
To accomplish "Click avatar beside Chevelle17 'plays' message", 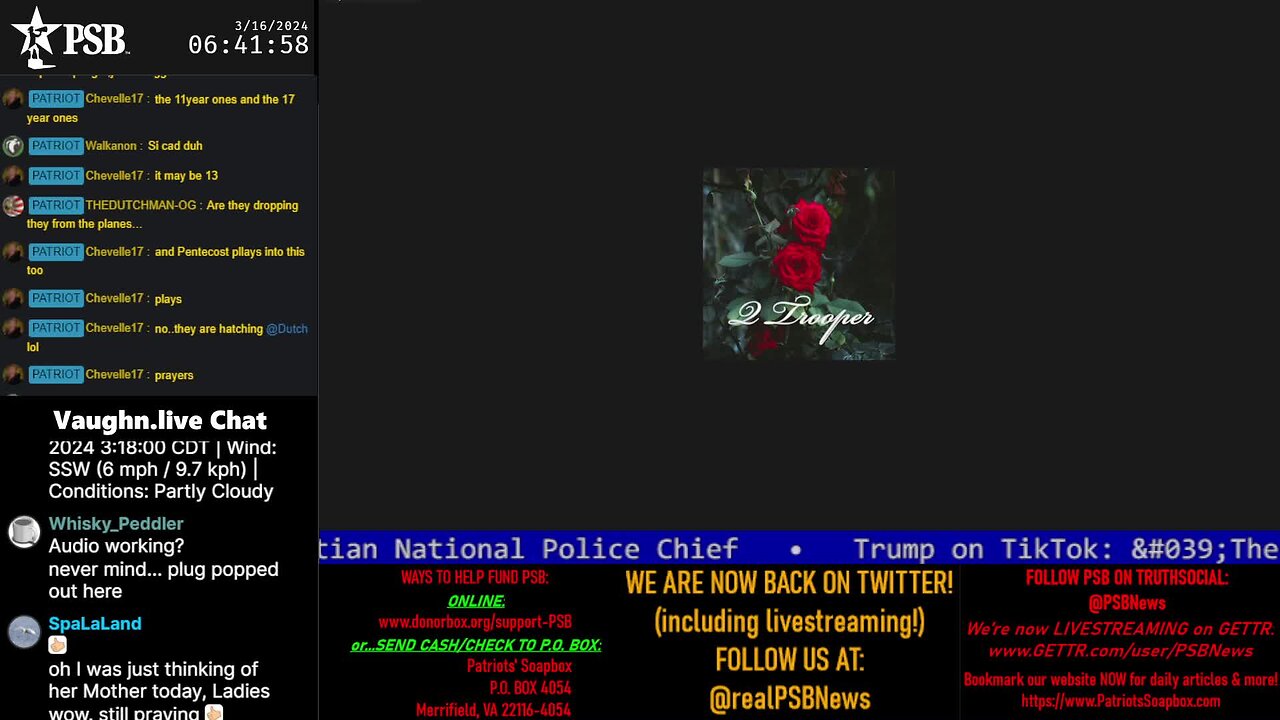I will point(13,299).
